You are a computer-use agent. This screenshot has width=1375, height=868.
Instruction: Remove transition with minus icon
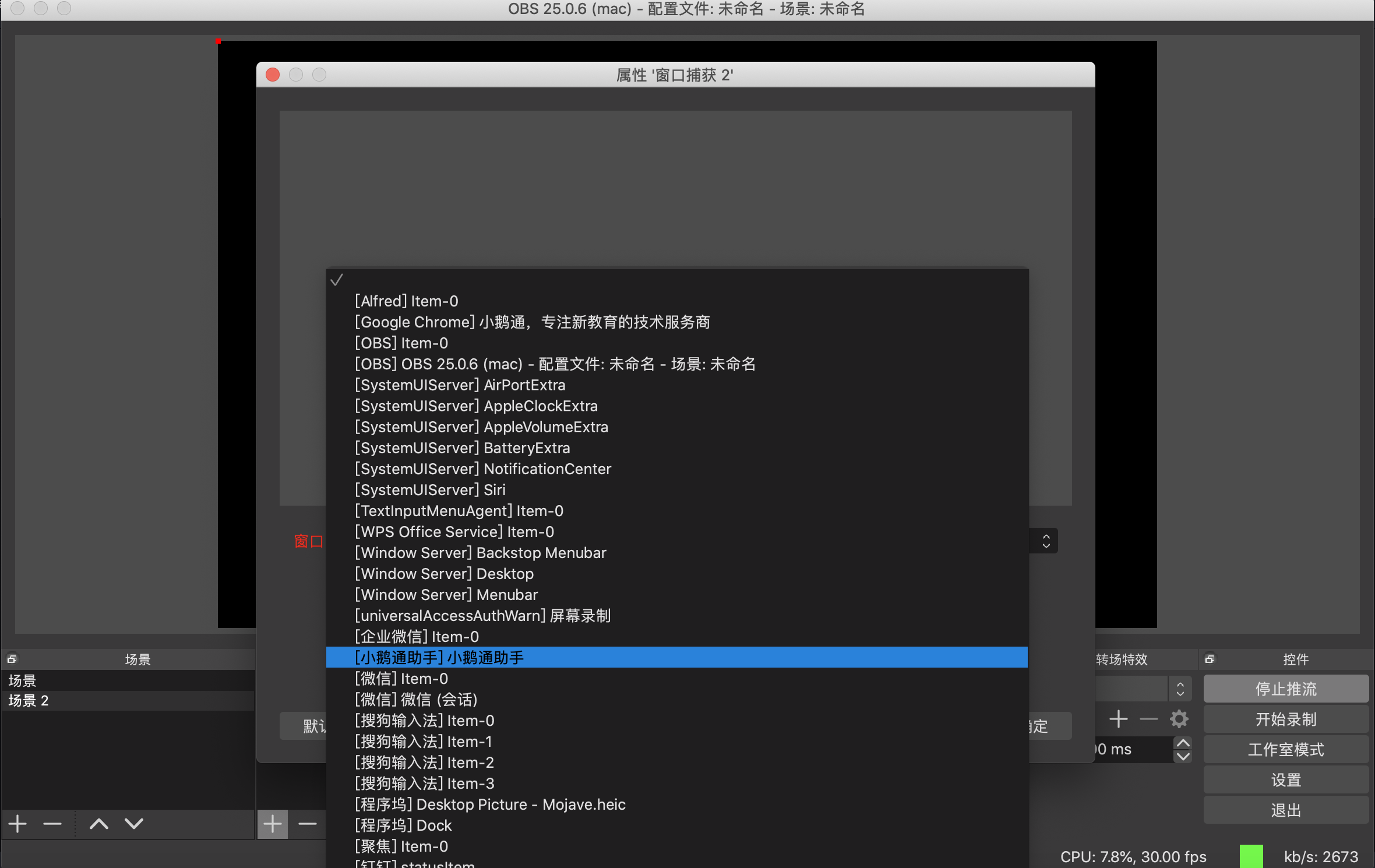pos(1148,719)
